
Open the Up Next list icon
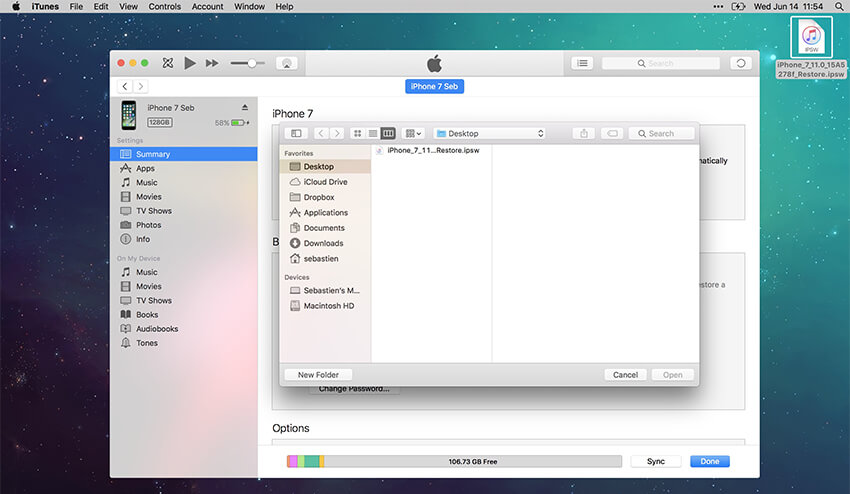[x=582, y=63]
